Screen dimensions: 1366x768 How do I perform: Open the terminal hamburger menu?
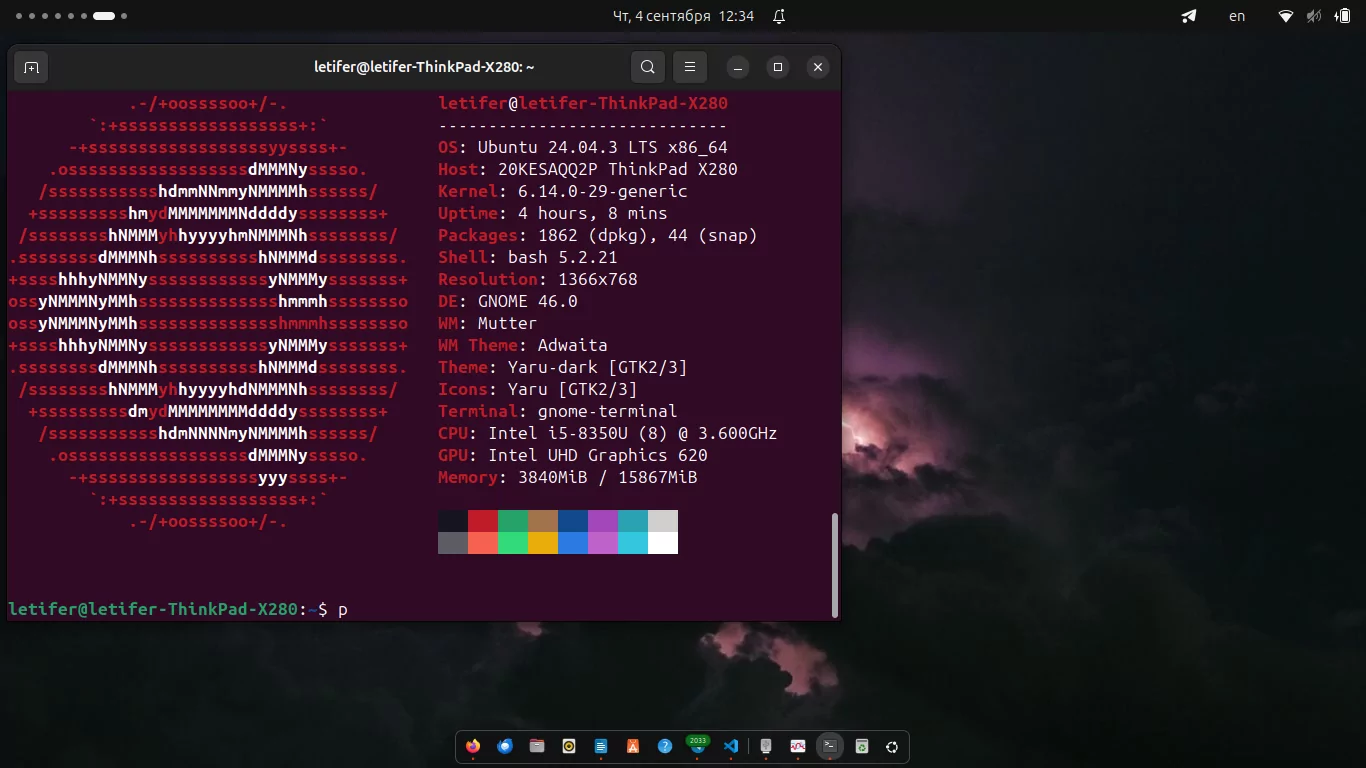(690, 67)
